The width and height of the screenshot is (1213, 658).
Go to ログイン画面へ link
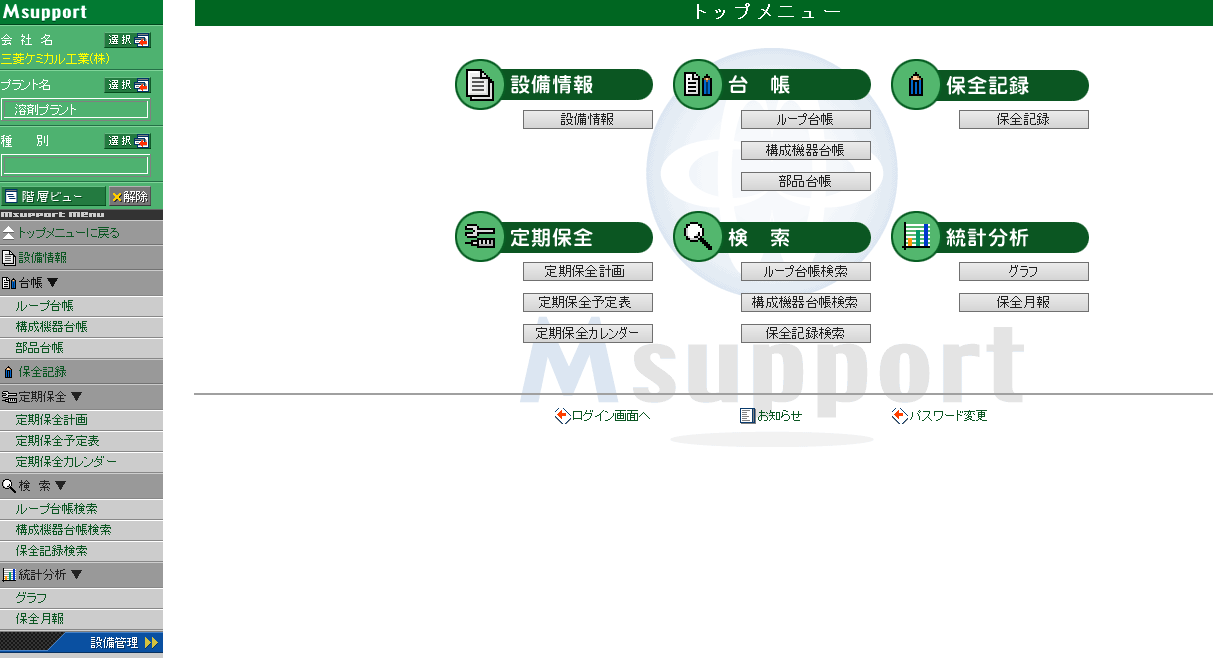click(603, 416)
